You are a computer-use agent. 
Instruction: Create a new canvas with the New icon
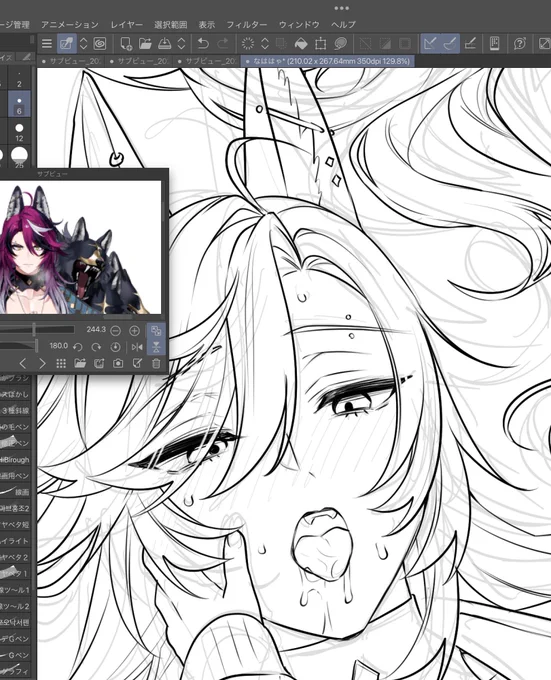pyautogui.click(x=126, y=43)
